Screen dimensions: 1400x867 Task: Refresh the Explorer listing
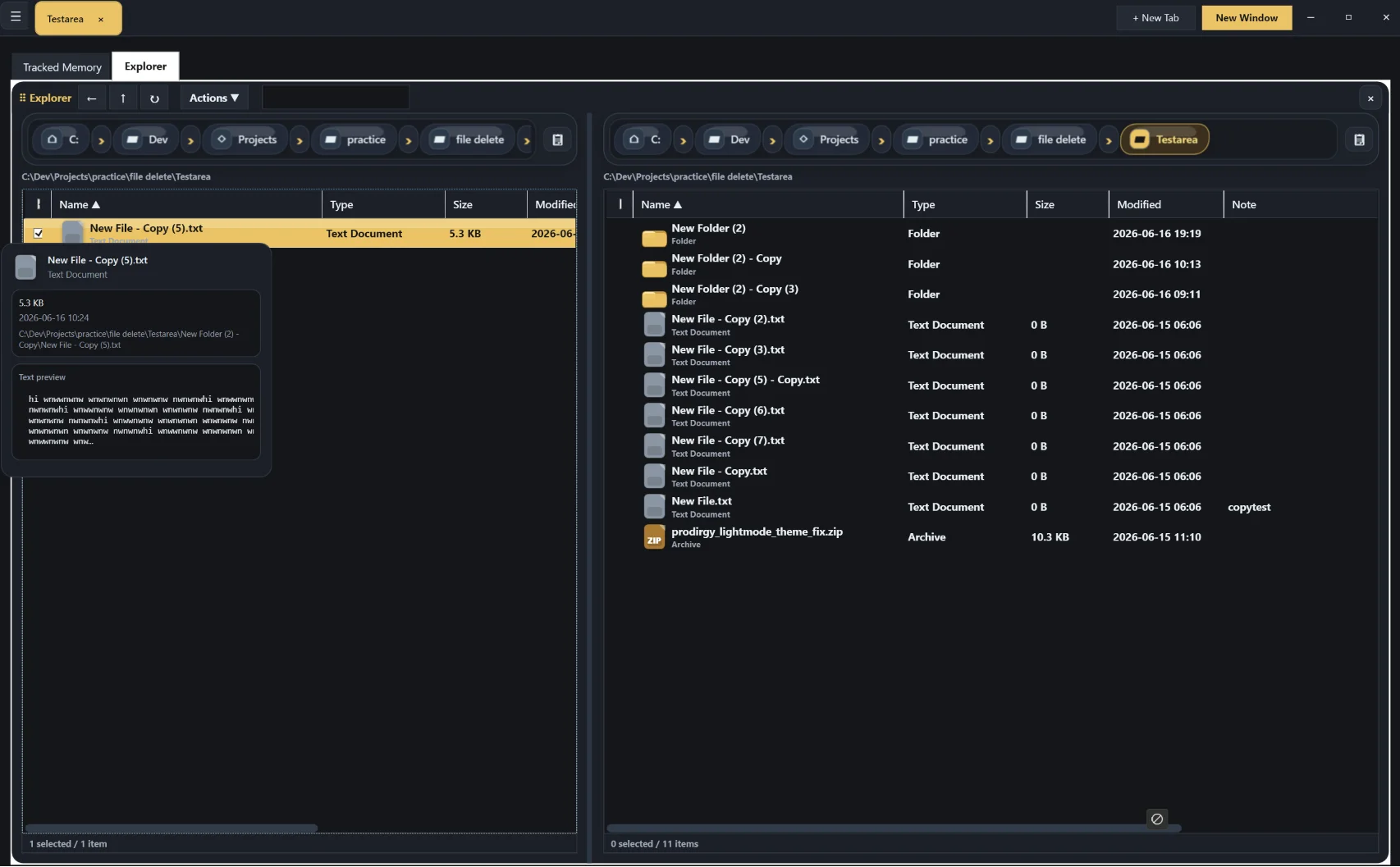coord(154,98)
